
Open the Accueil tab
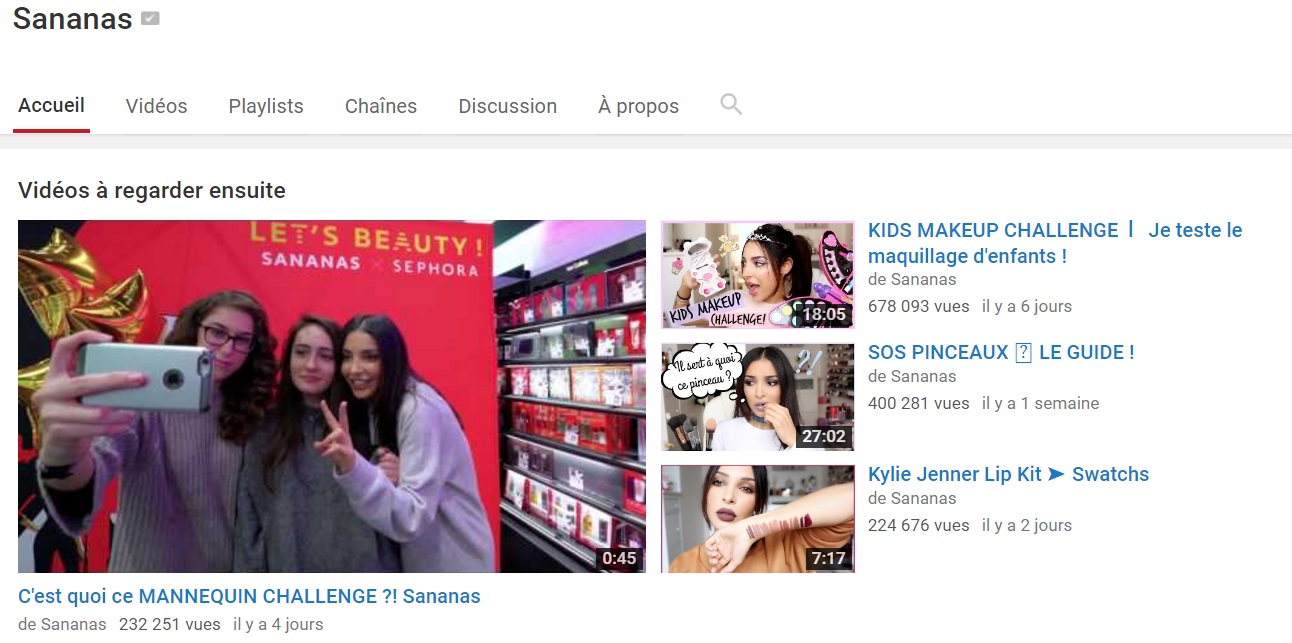click(51, 105)
